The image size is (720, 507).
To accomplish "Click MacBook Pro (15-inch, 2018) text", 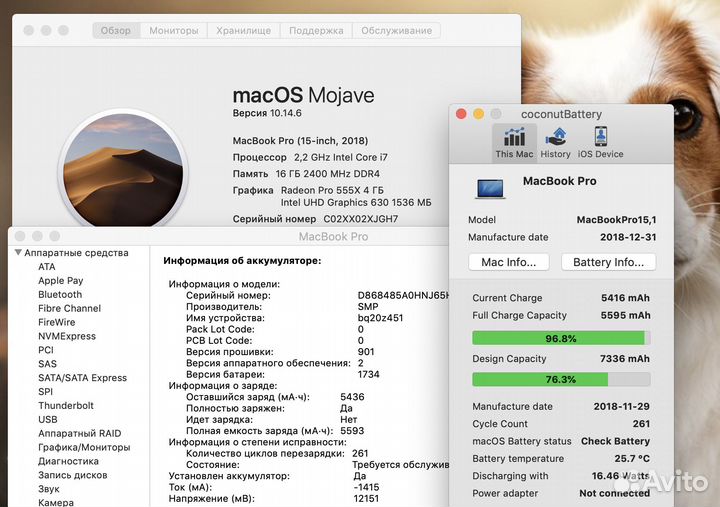I will [300, 141].
